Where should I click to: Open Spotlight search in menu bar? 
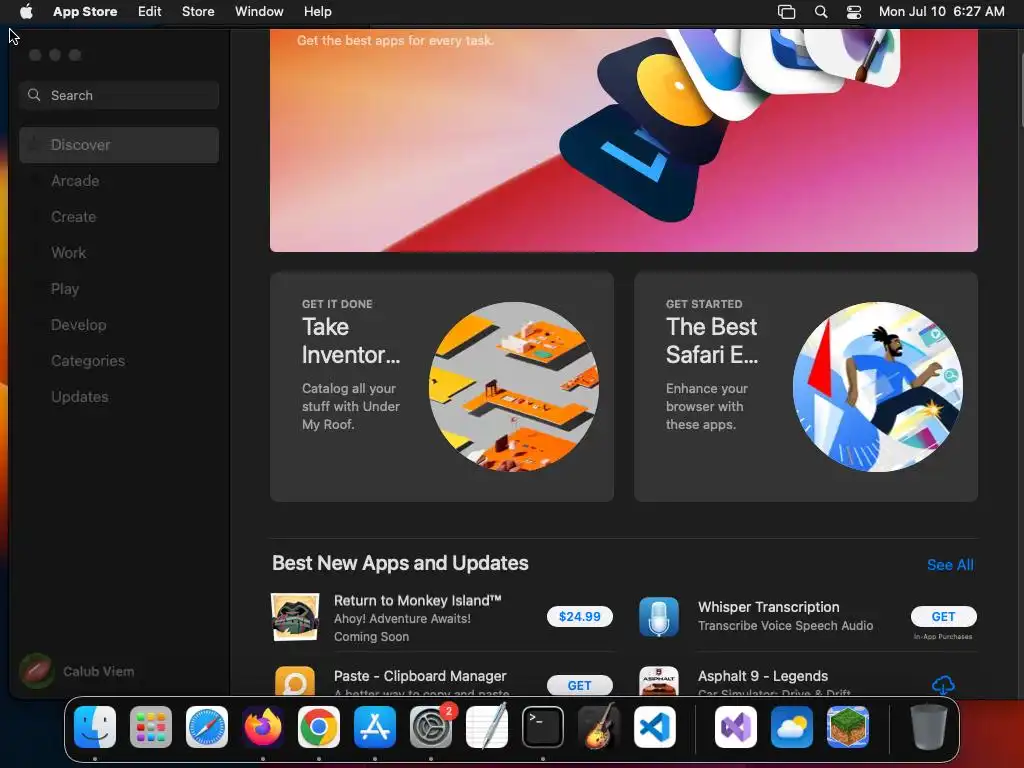821,11
